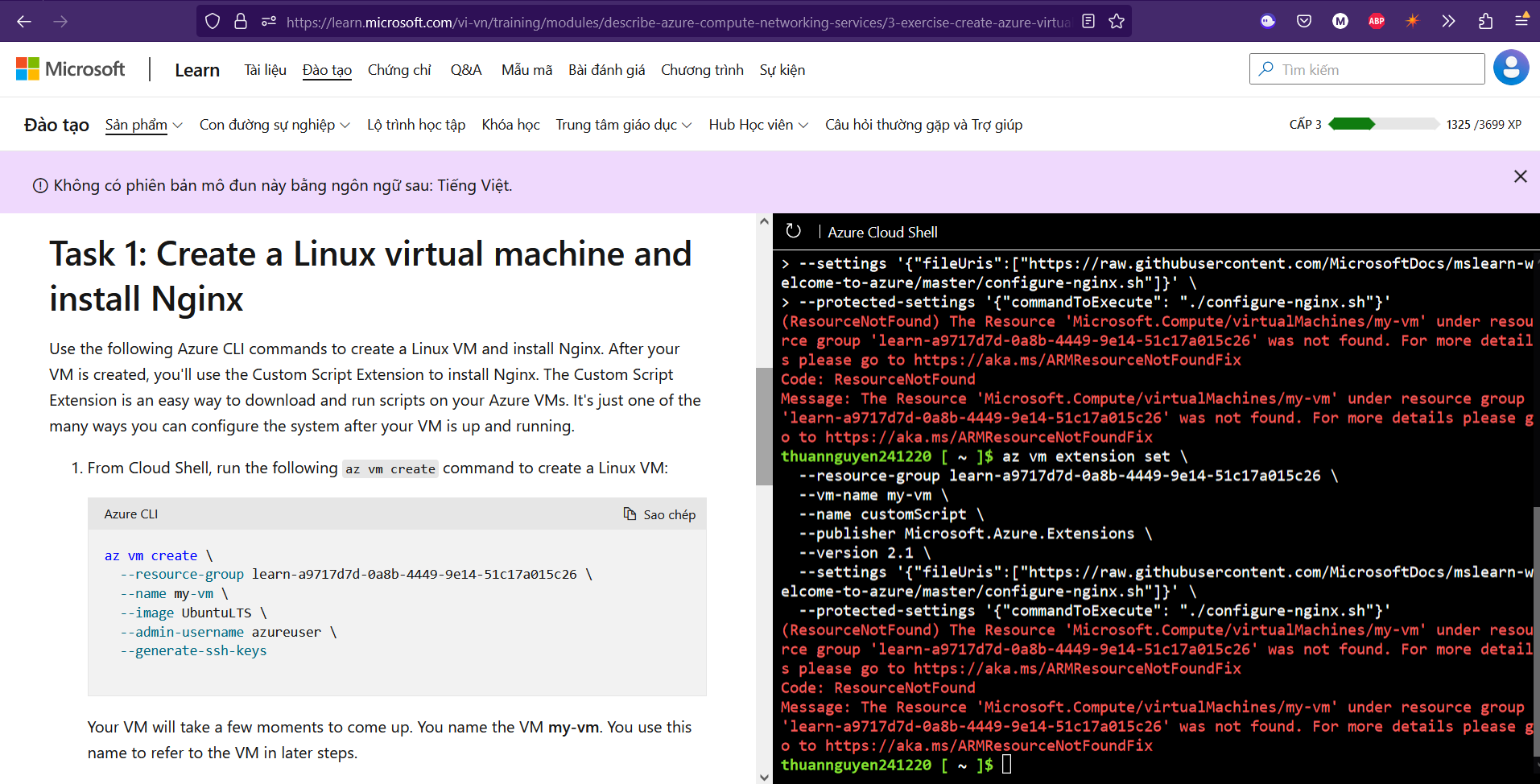Copy the az vm create code with Sao chép
The height and width of the screenshot is (784, 1540).
[659, 514]
